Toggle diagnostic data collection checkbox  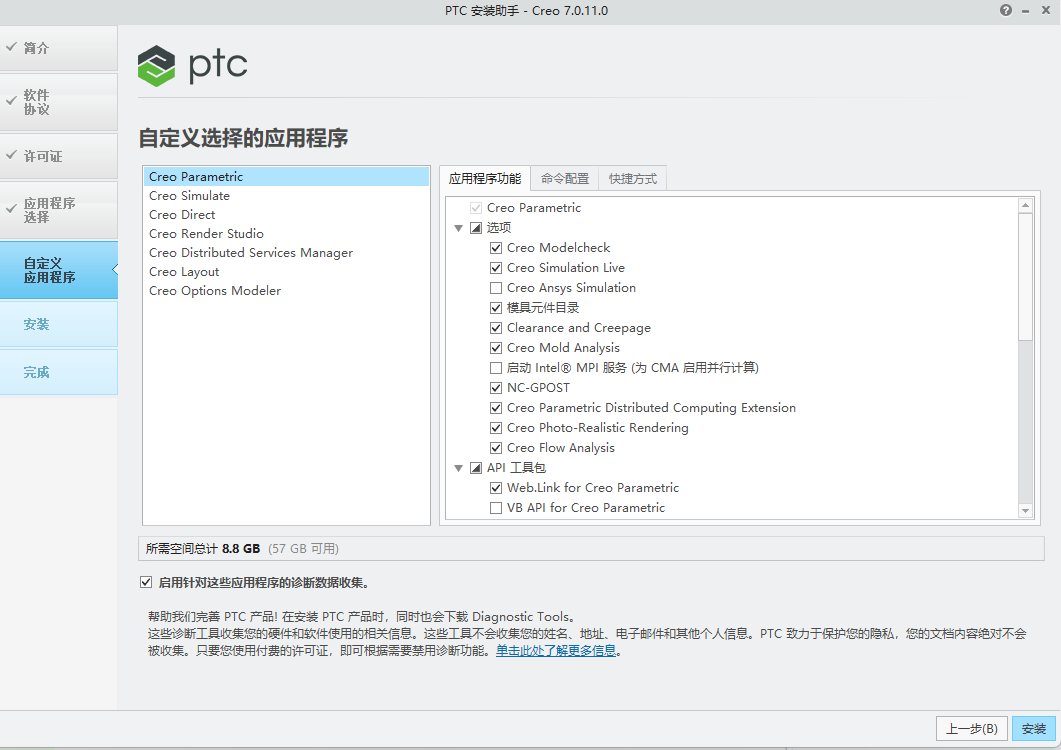click(146, 582)
